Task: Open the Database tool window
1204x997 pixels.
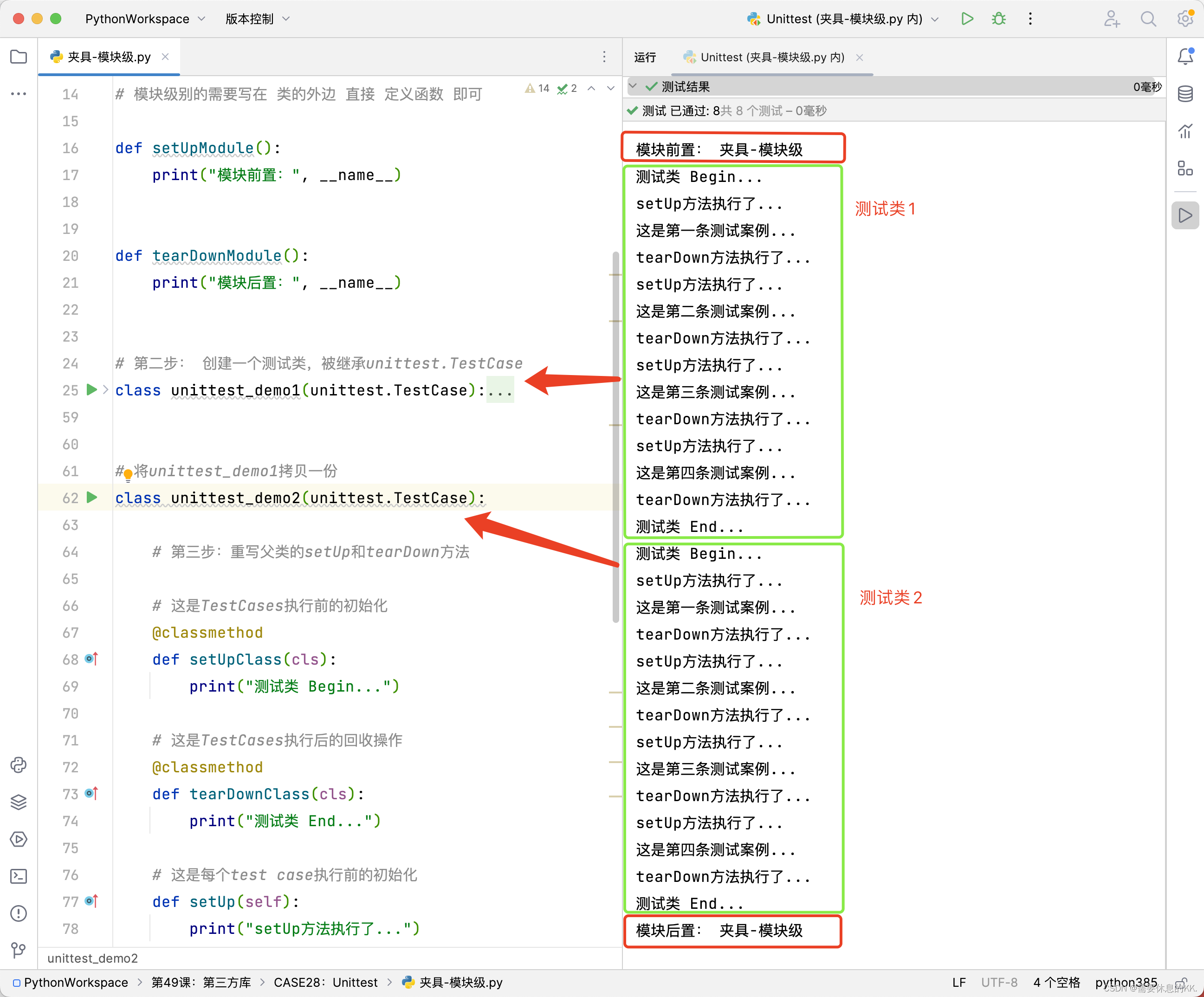Action: (x=1185, y=93)
